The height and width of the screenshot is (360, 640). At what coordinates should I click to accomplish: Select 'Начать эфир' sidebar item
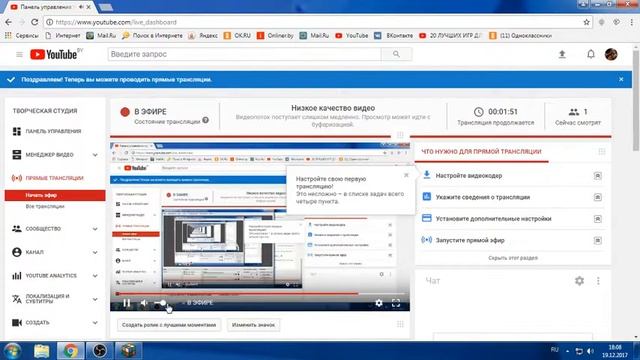point(55,195)
